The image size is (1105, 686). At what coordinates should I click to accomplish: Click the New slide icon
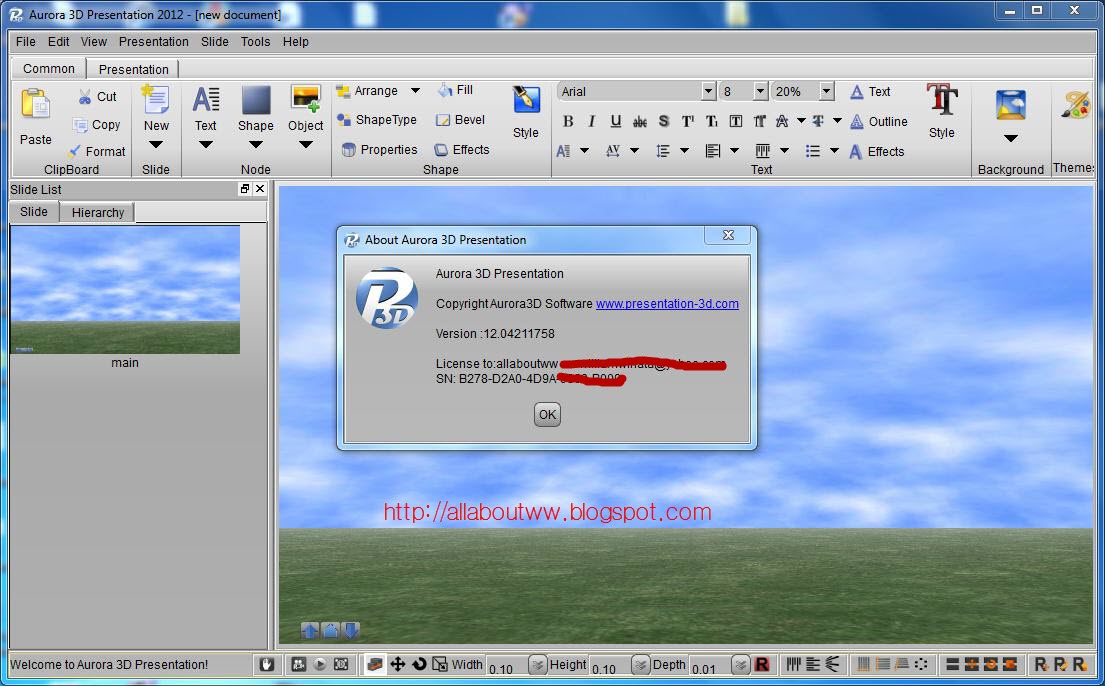click(x=155, y=99)
